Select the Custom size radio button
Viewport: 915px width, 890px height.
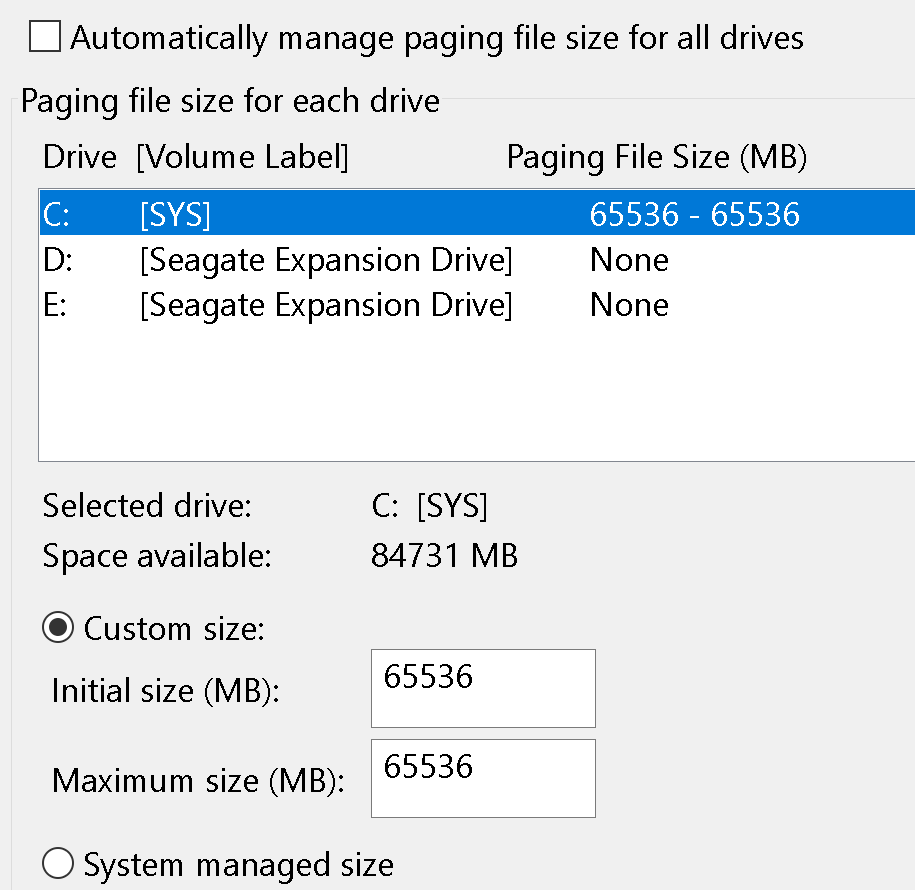tap(59, 628)
